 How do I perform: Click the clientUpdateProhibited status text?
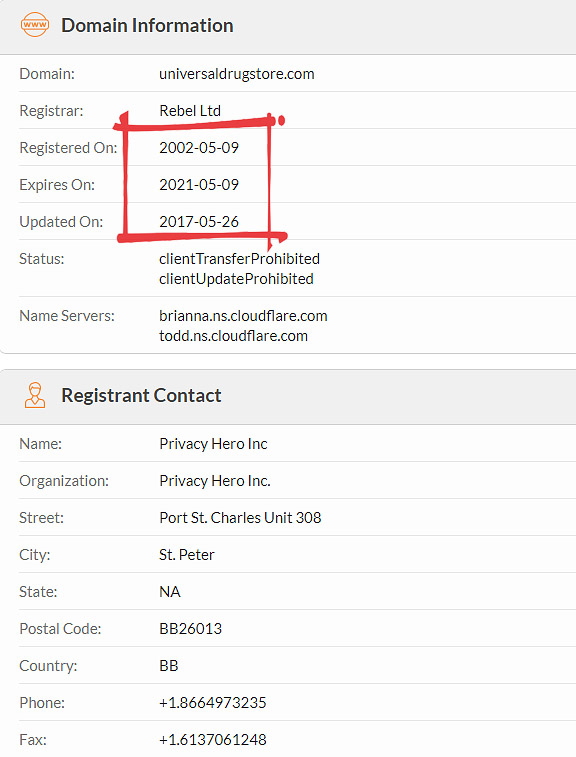coord(236,279)
